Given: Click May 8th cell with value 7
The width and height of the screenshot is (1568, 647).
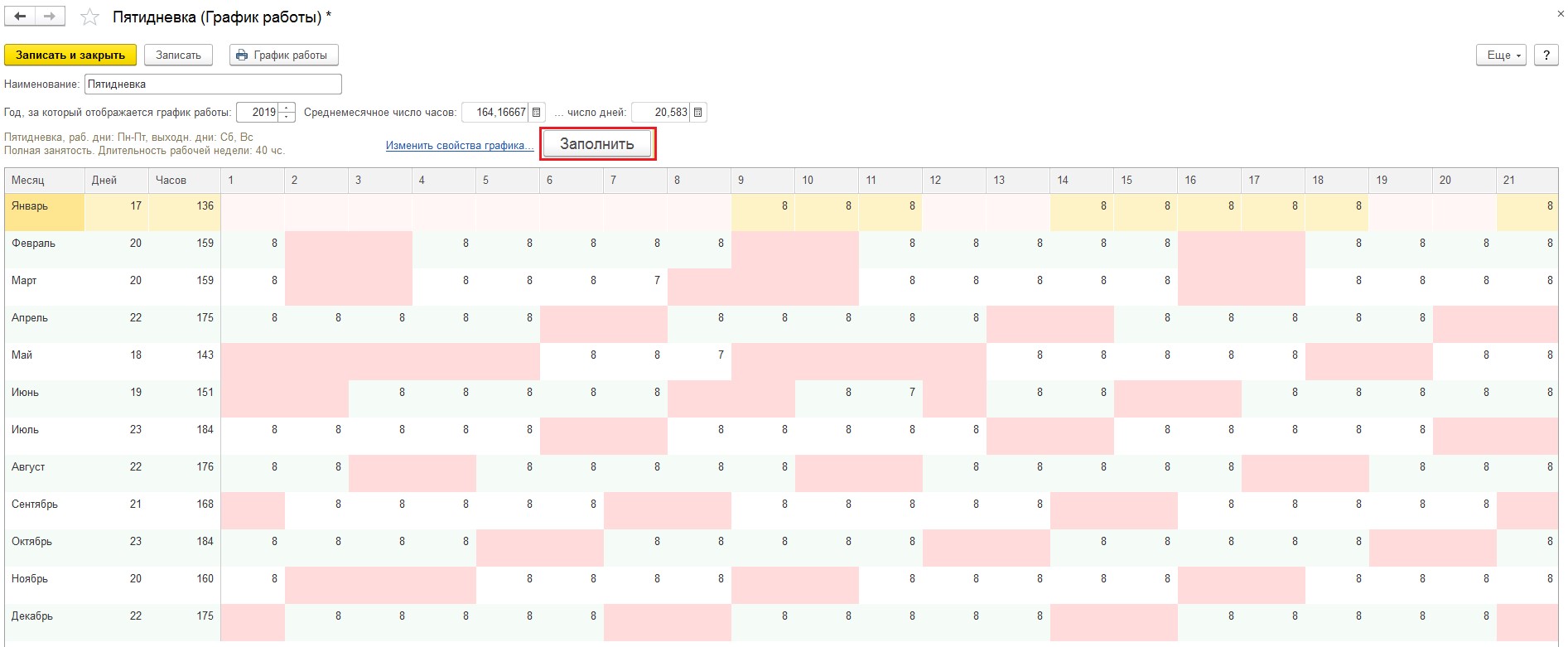Looking at the screenshot, I should tap(699, 361).
